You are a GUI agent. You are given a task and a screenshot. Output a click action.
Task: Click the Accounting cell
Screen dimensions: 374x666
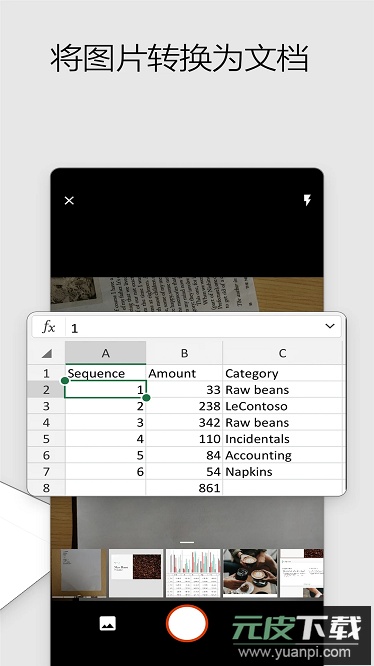(282, 455)
